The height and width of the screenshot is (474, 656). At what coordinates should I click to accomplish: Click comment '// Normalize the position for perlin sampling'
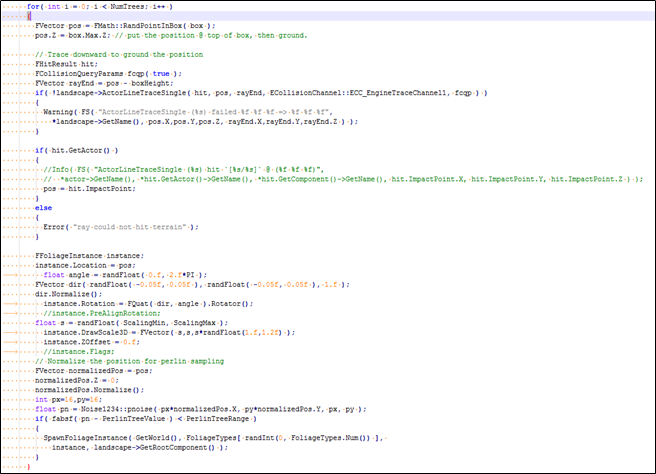pos(129,362)
